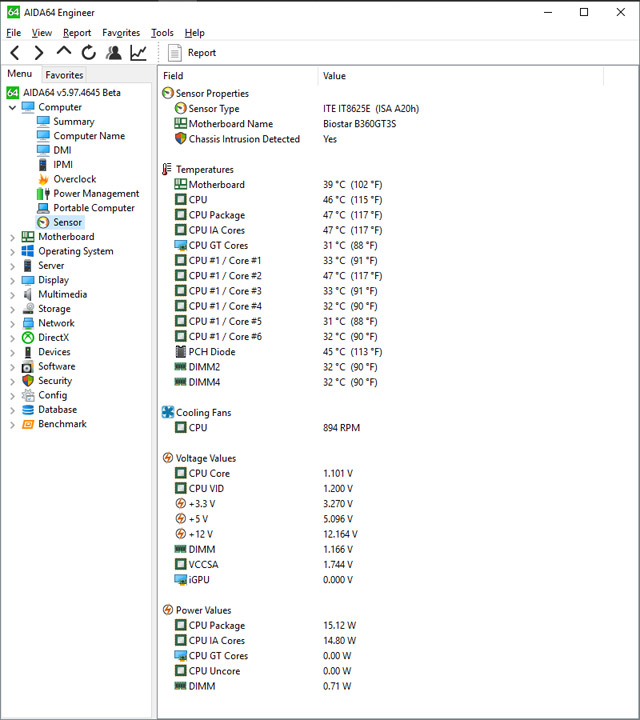Screen dimensions: 640x720
Task: Click the Power Management battery icon
Action: point(43,193)
